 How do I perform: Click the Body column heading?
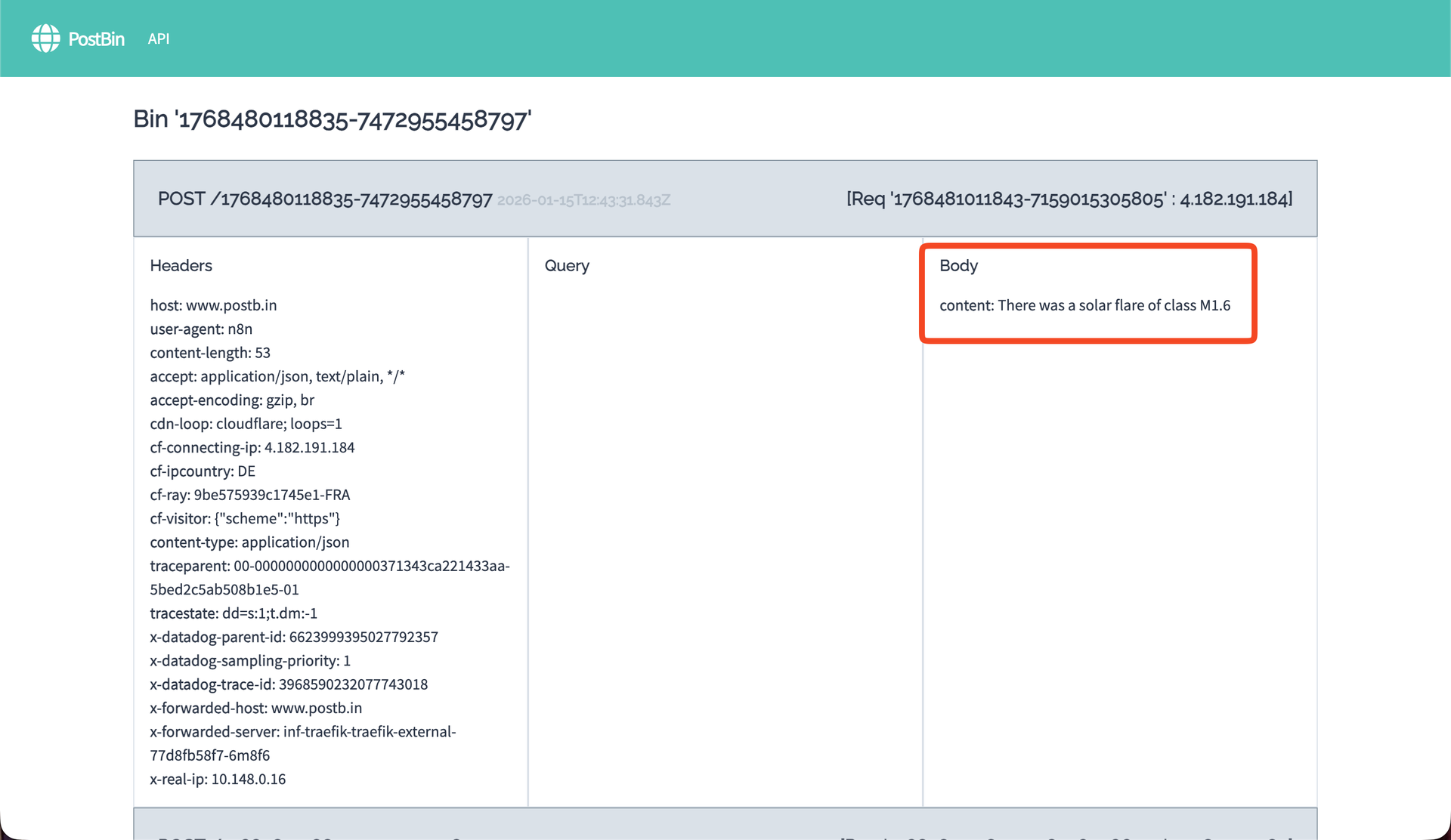tap(958, 266)
